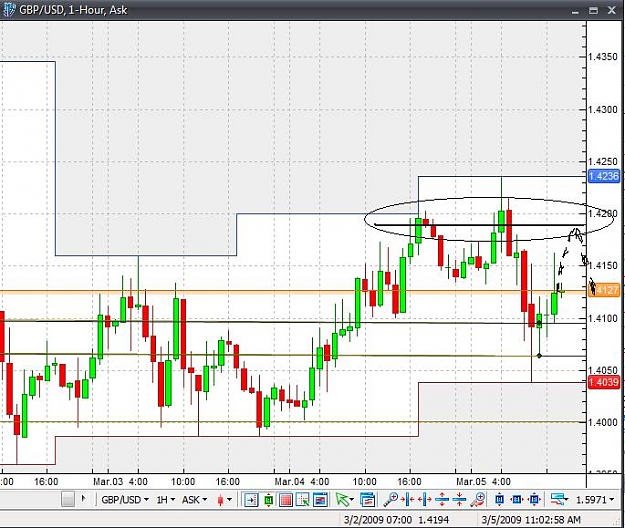Viewport: 625px width, 528px height.
Task: Click the chart window snapshot icon
Action: pyautogui.click(x=320, y=499)
